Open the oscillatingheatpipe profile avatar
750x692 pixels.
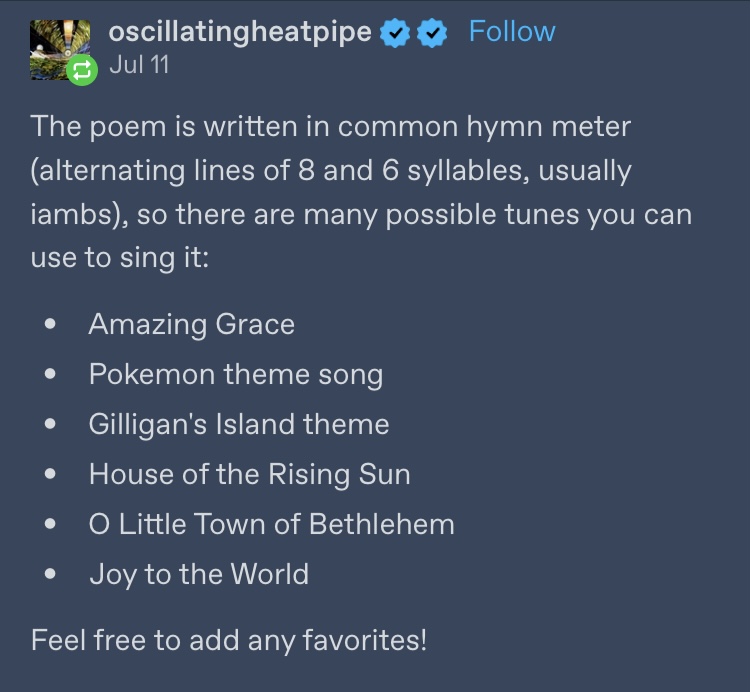(59, 49)
